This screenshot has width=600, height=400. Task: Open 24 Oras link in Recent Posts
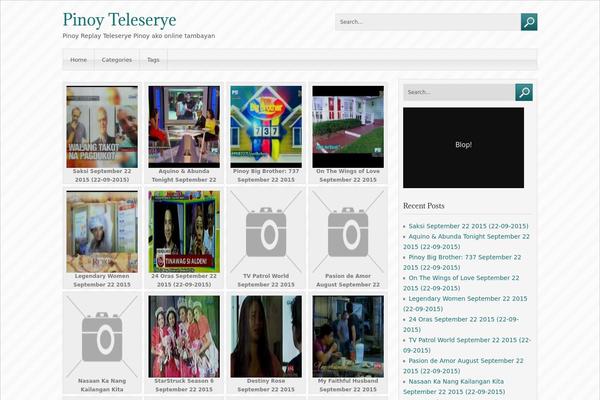point(461,324)
